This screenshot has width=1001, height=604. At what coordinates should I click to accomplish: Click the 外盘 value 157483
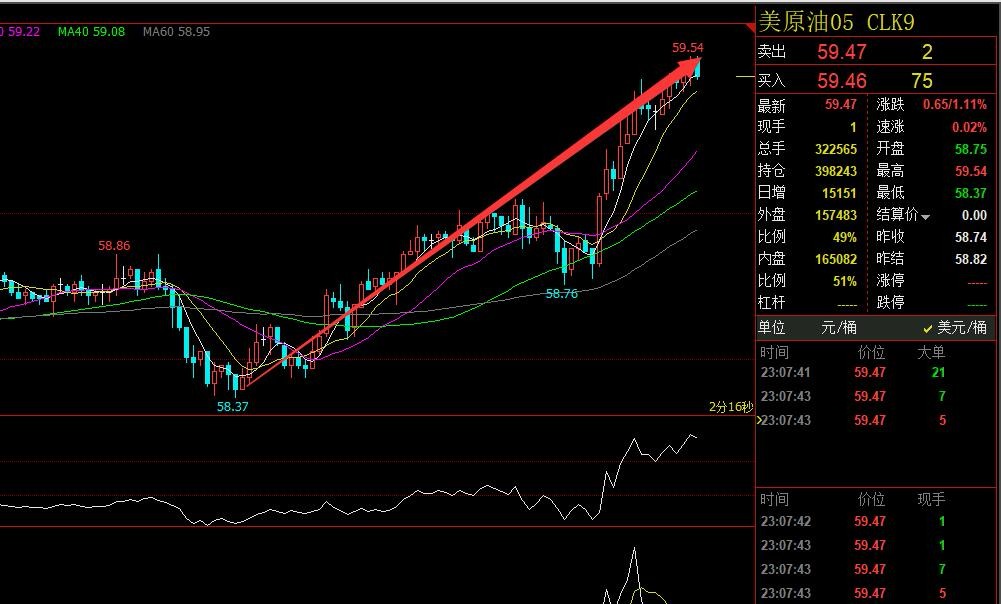pyautogui.click(x=836, y=215)
